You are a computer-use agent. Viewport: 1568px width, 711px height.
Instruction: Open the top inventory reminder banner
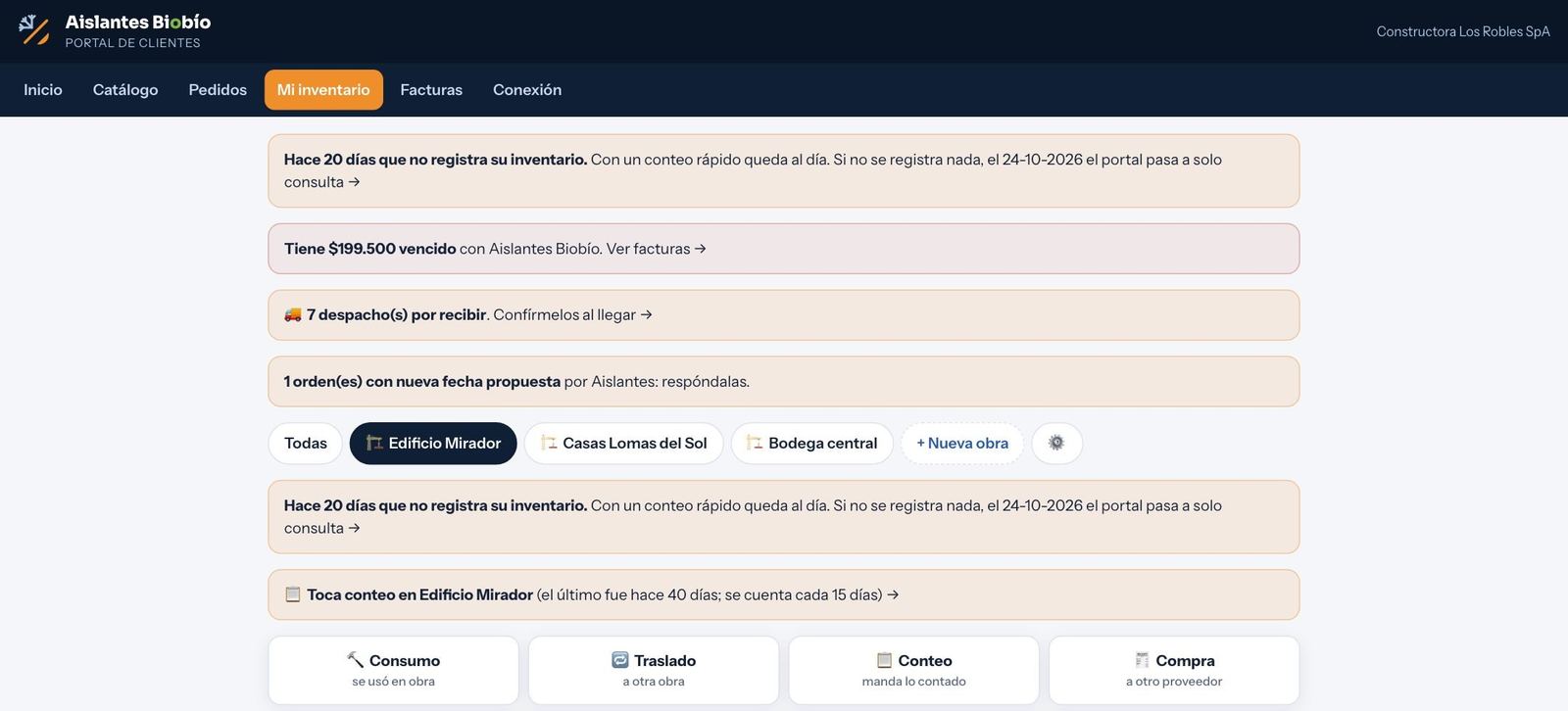pyautogui.click(x=784, y=170)
